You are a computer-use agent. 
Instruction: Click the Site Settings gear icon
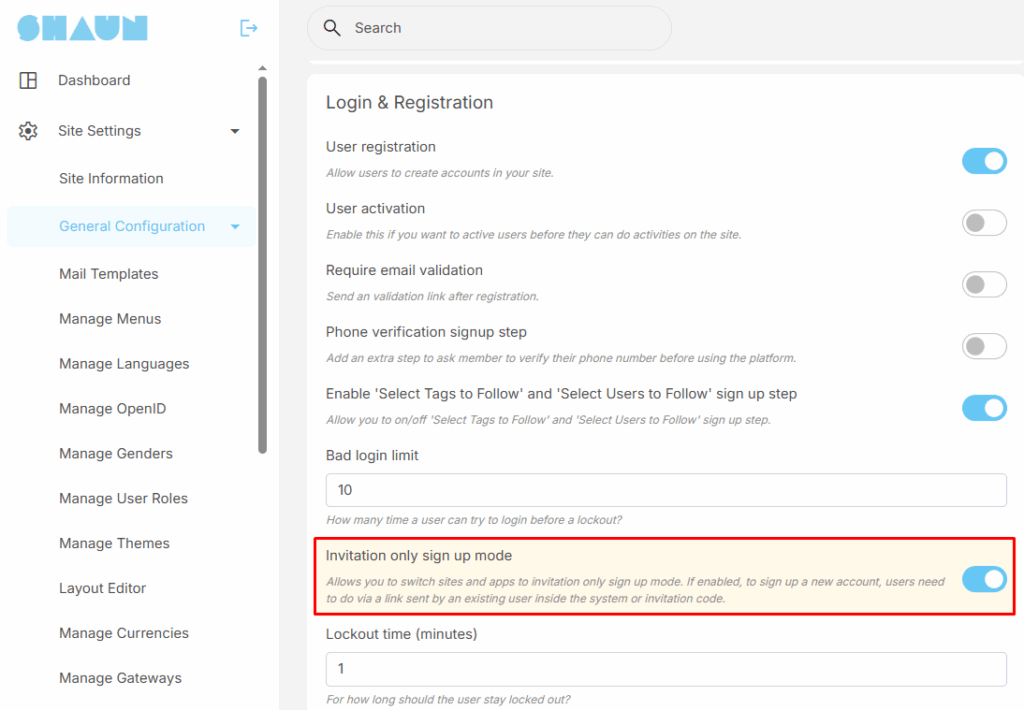pos(28,131)
